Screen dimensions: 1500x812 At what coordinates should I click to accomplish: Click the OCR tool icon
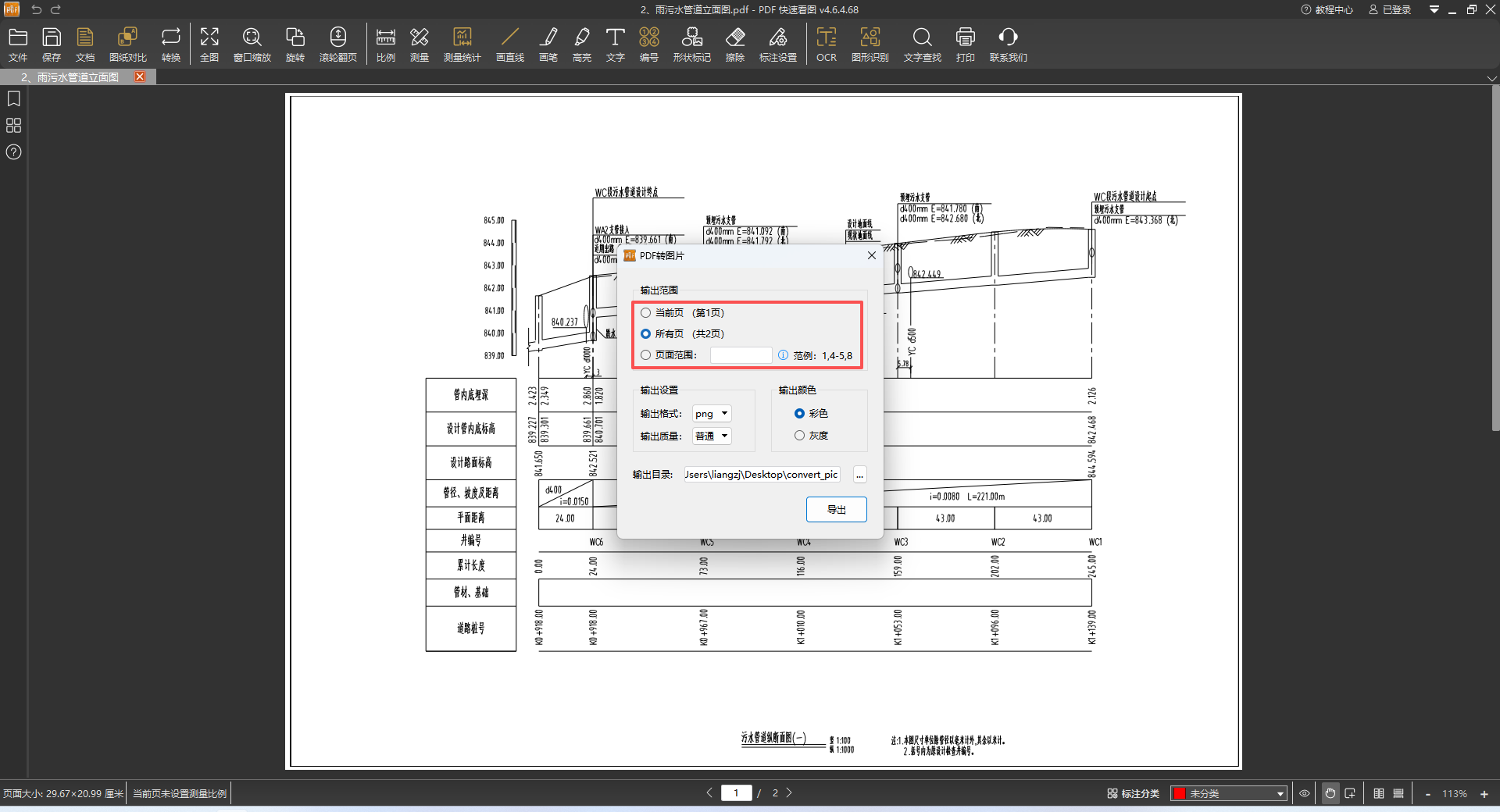coord(826,45)
